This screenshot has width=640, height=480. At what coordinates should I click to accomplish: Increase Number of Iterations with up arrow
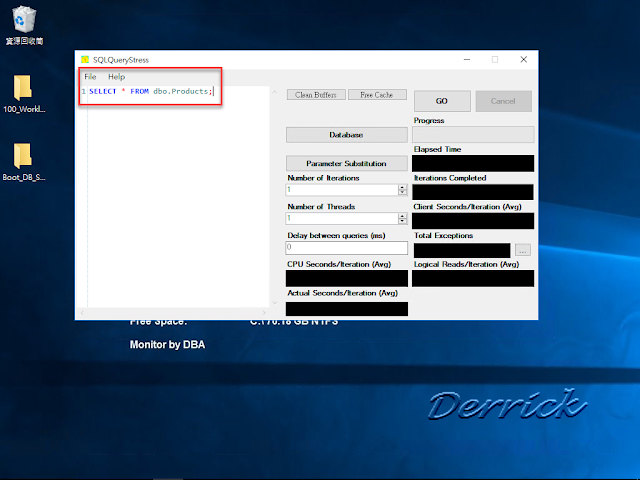tap(402, 187)
